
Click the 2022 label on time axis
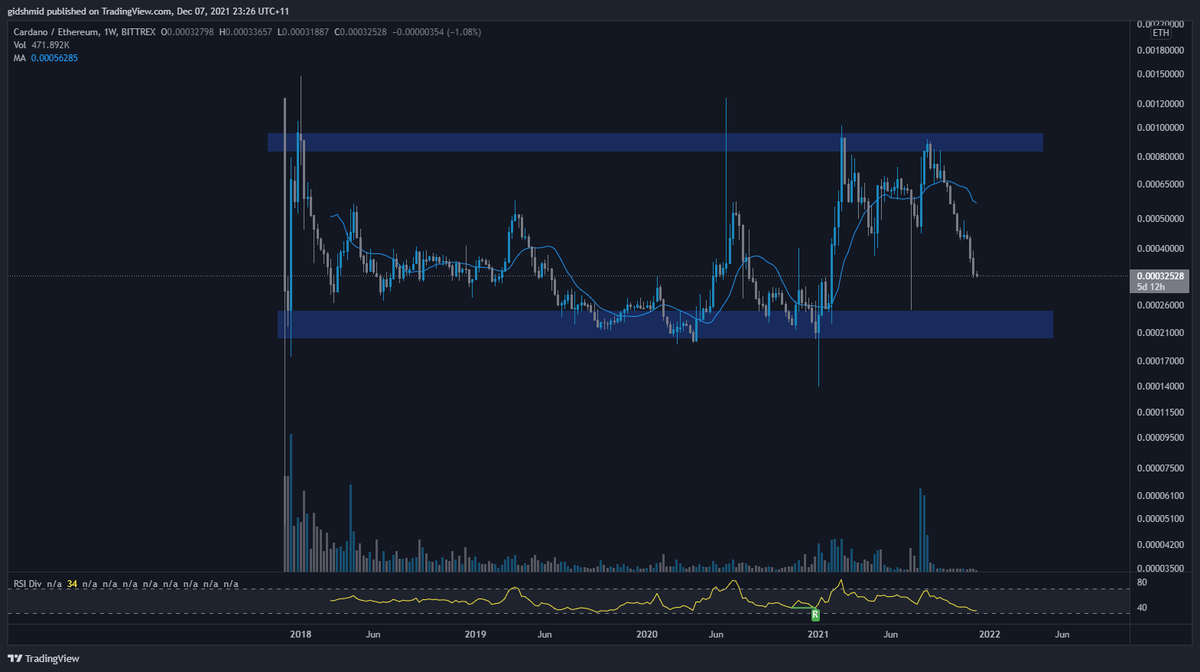989,634
